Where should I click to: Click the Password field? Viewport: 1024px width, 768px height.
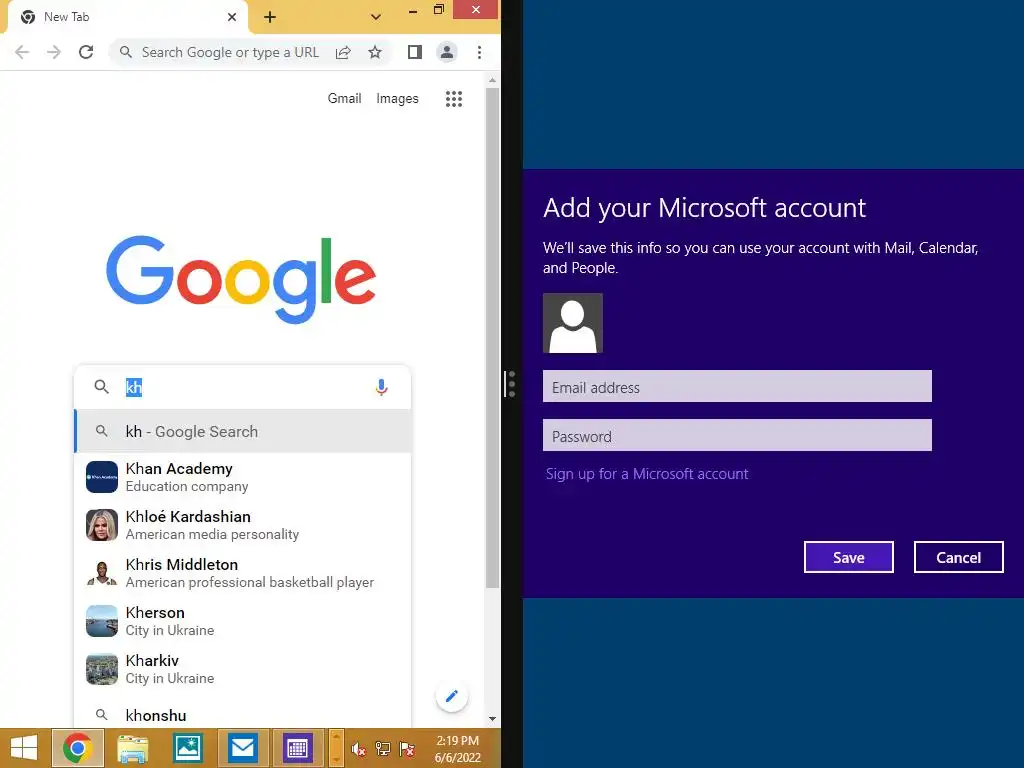(737, 436)
